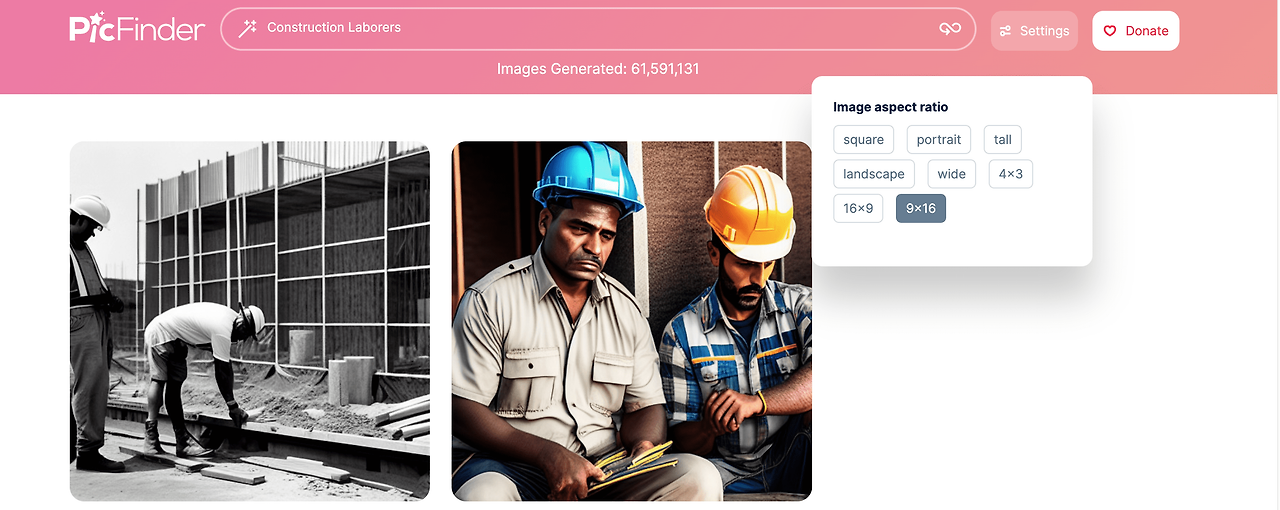The height and width of the screenshot is (510, 1280).
Task: Open the black-and-white construction site image
Action: [250, 321]
